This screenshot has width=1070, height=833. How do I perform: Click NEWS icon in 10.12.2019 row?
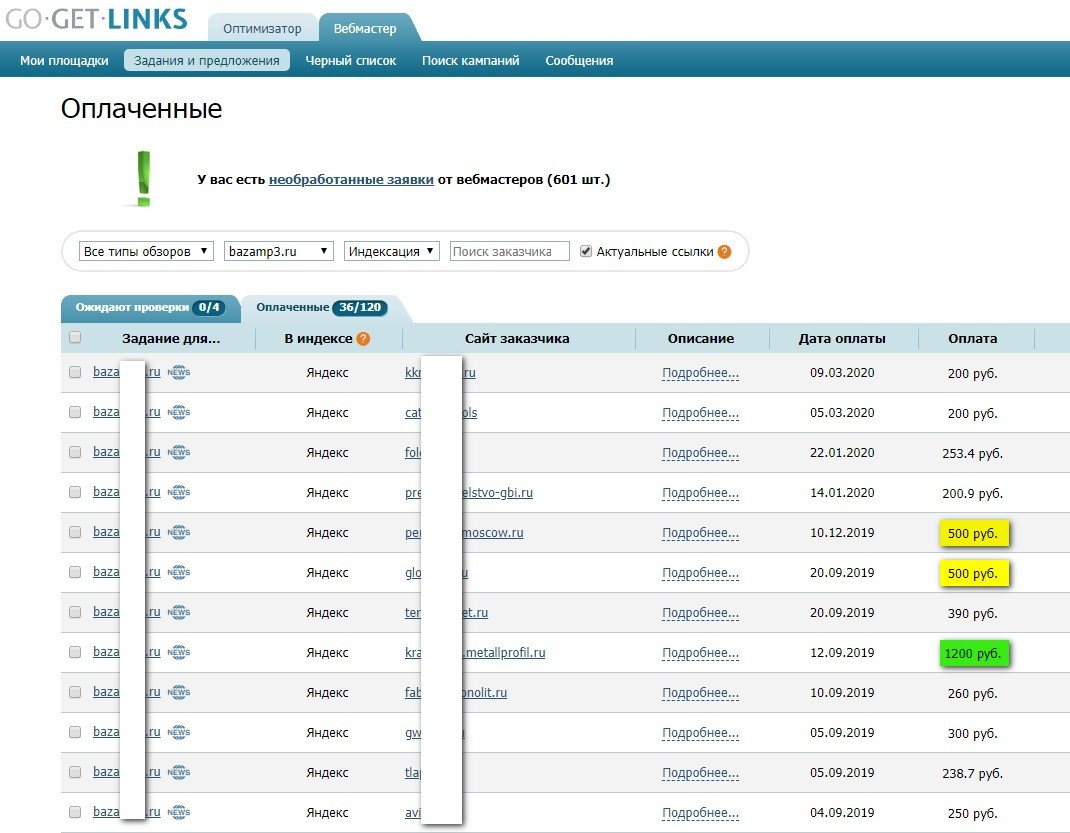point(179,532)
